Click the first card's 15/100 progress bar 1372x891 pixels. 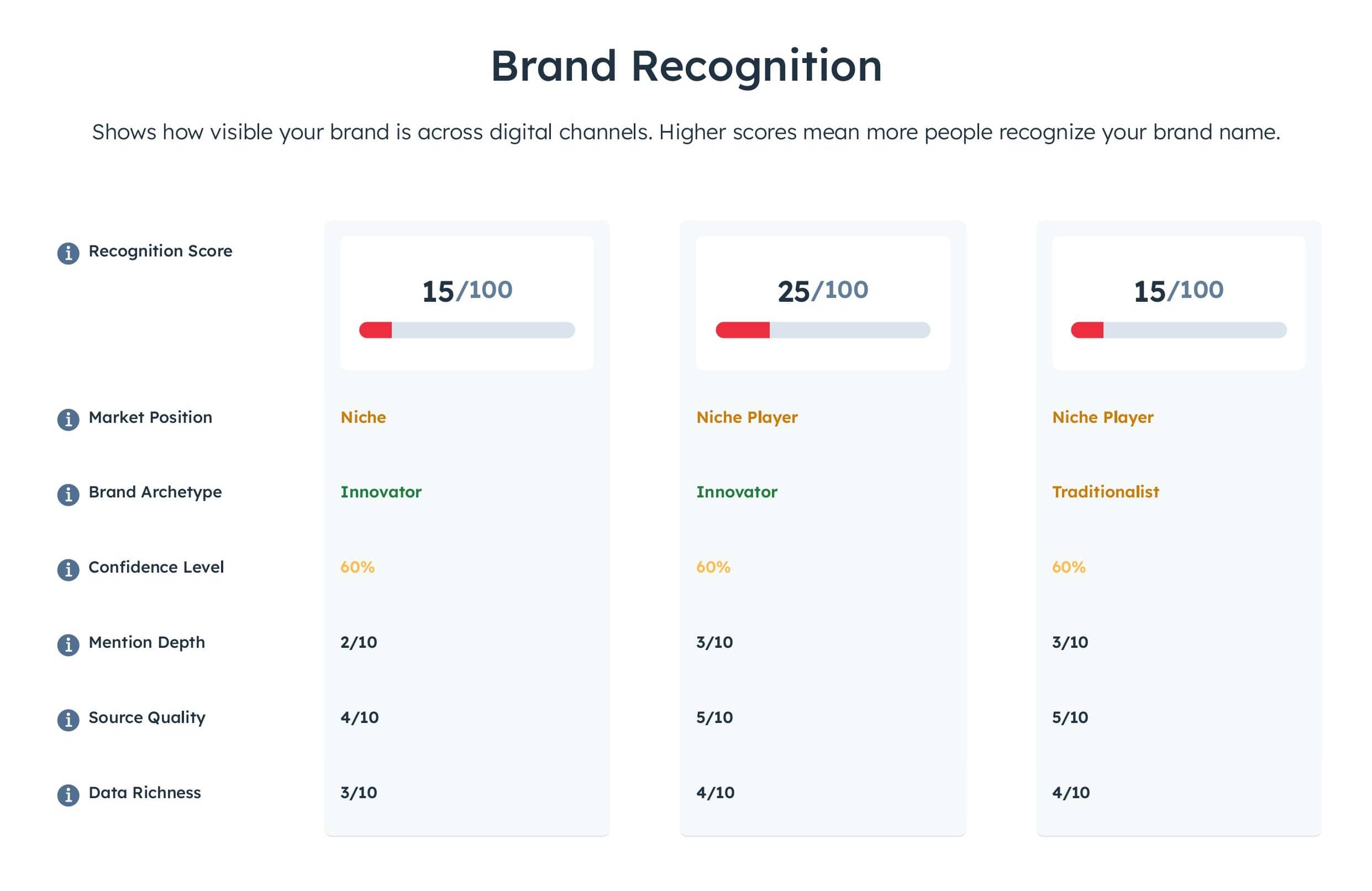pos(467,330)
